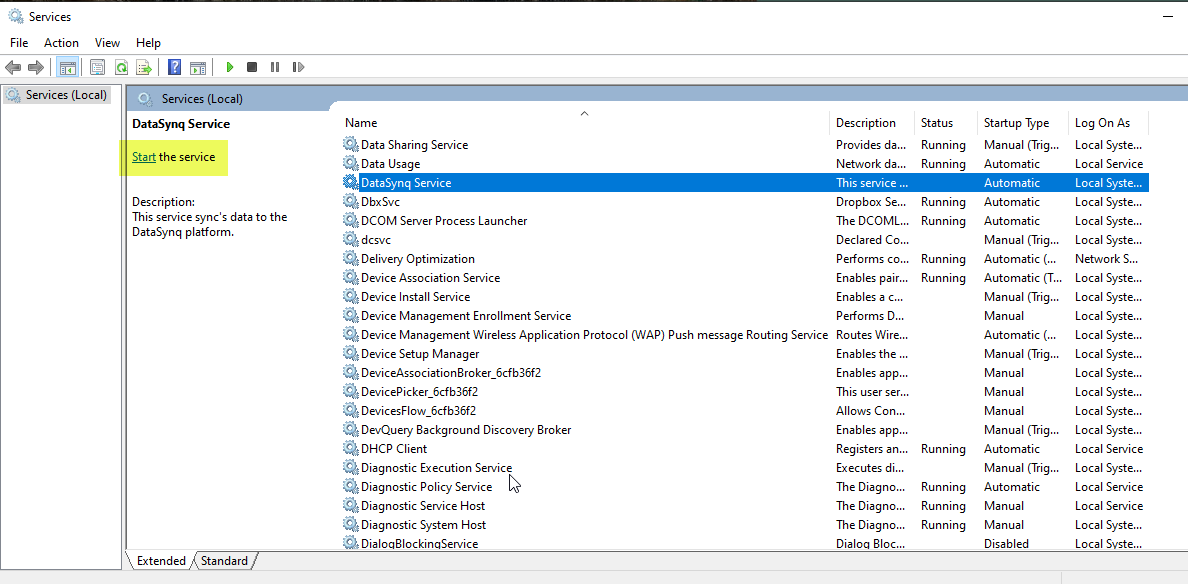Click gear icon of Device Install Service
The width and height of the screenshot is (1188, 584).
point(350,297)
